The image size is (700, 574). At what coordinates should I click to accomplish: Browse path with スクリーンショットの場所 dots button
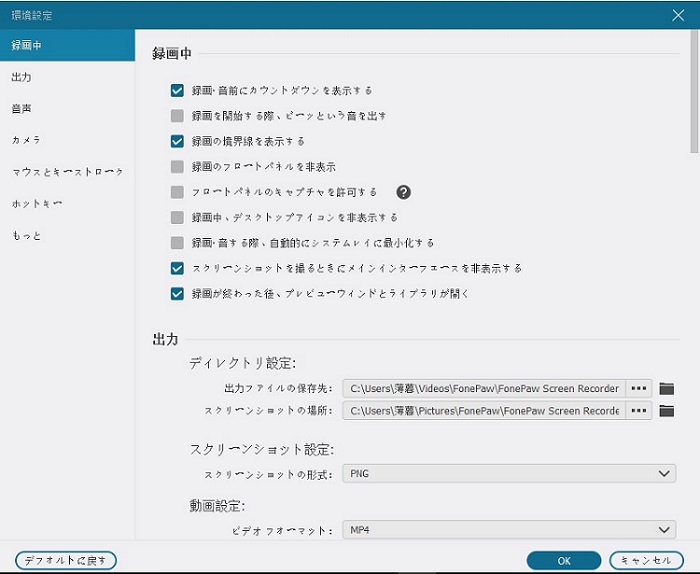coord(639,411)
